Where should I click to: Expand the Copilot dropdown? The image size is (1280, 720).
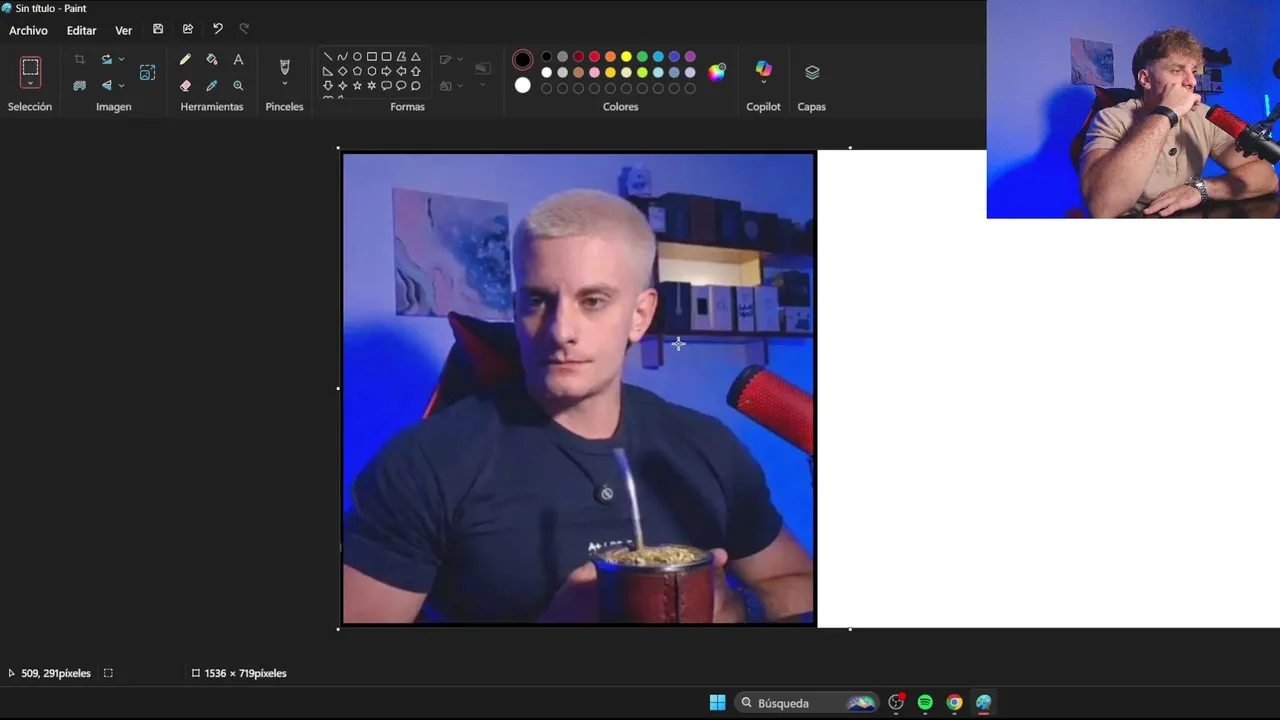764,82
